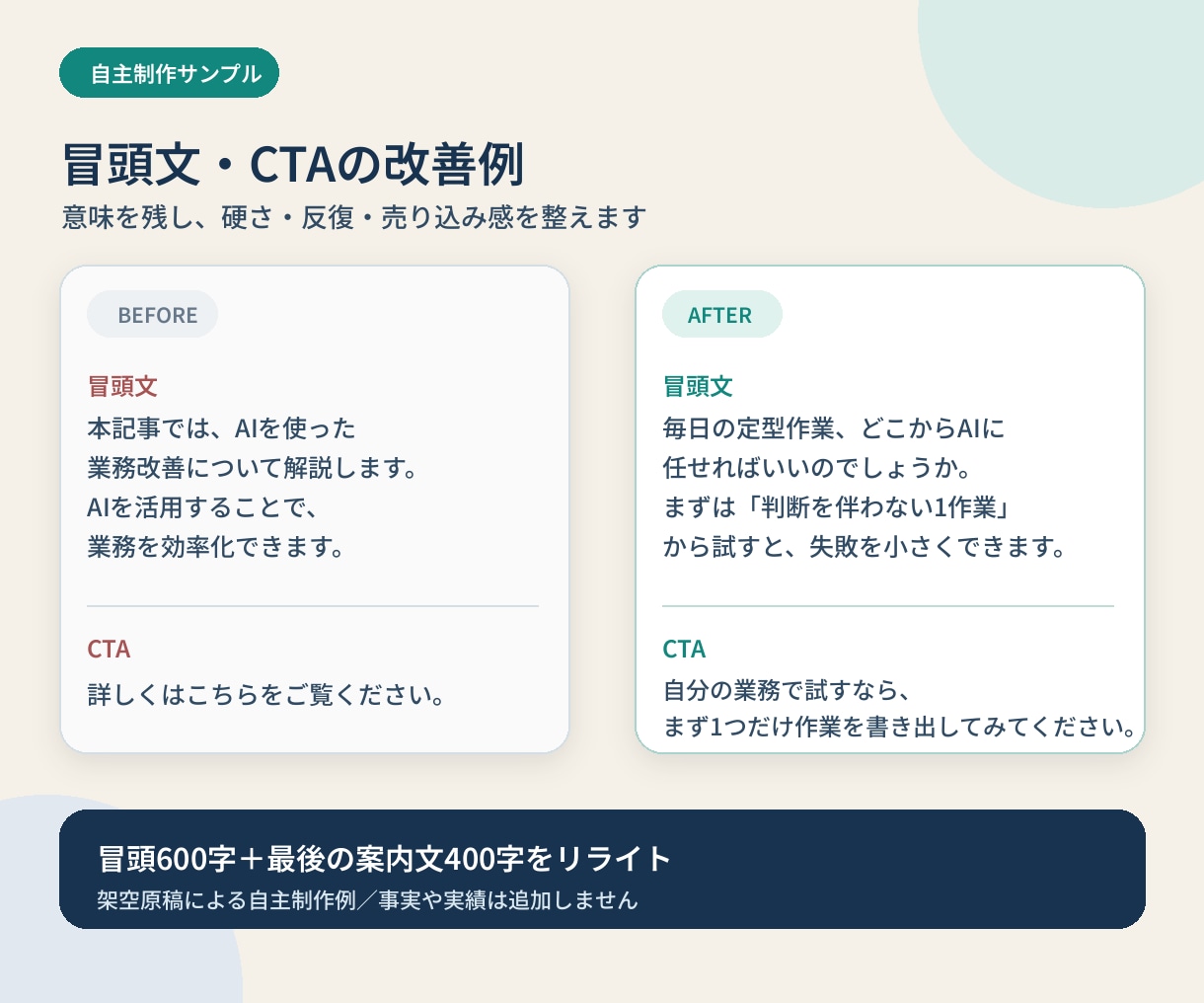Image resolution: width=1204 pixels, height=1003 pixels.
Task: Select the AFTER pill label
Action: click(722, 314)
